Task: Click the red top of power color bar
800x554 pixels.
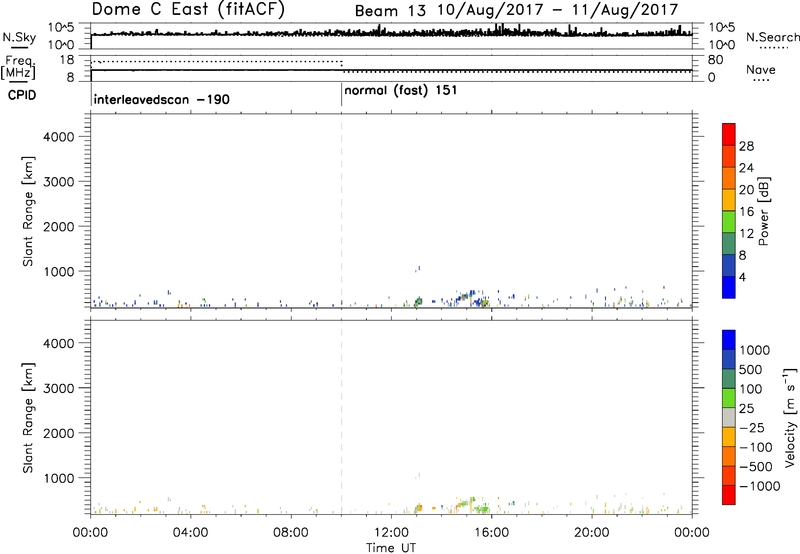Action: click(729, 134)
